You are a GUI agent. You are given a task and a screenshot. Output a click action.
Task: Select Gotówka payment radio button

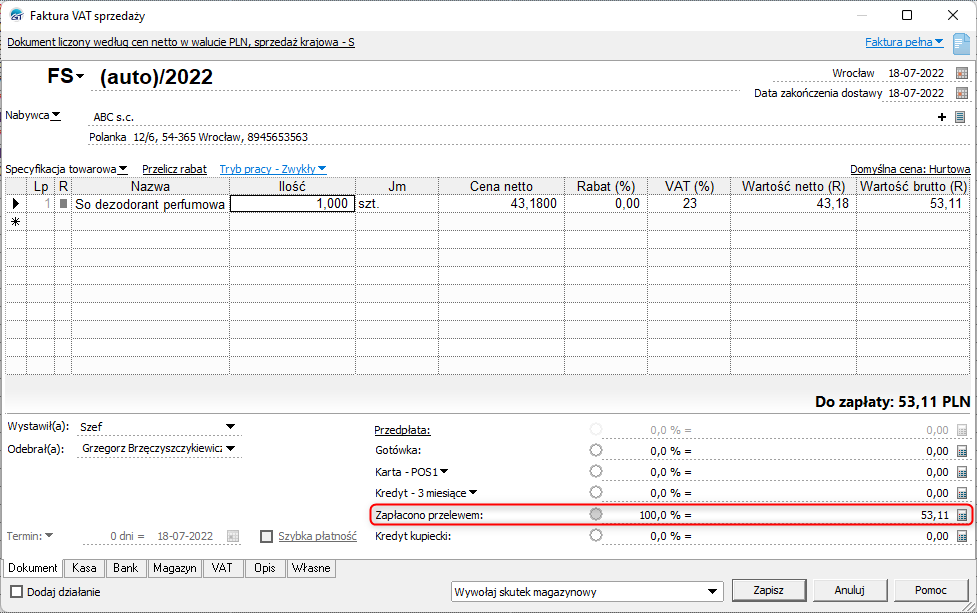tap(596, 450)
